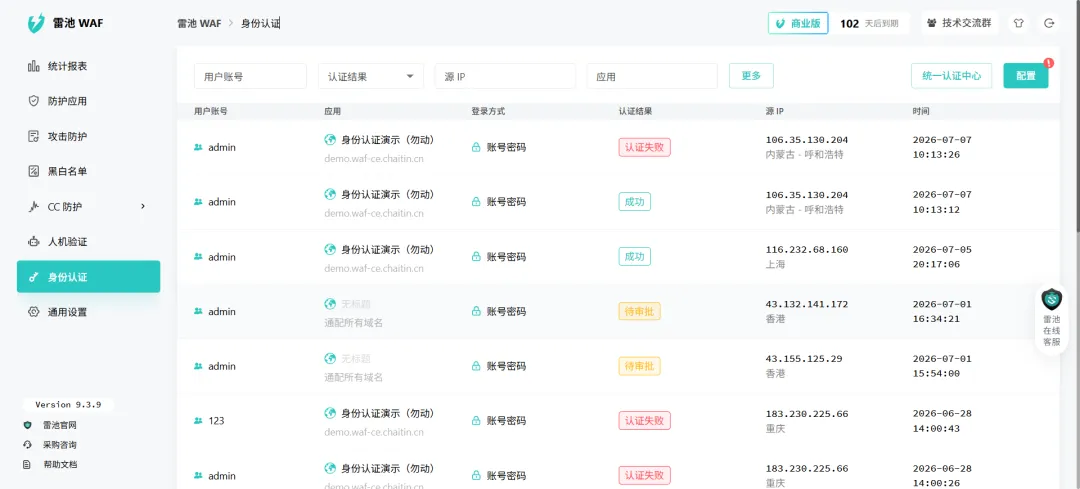Image resolution: width=1080 pixels, height=489 pixels.
Task: Focus the 源 IP filter input
Action: [x=505, y=76]
